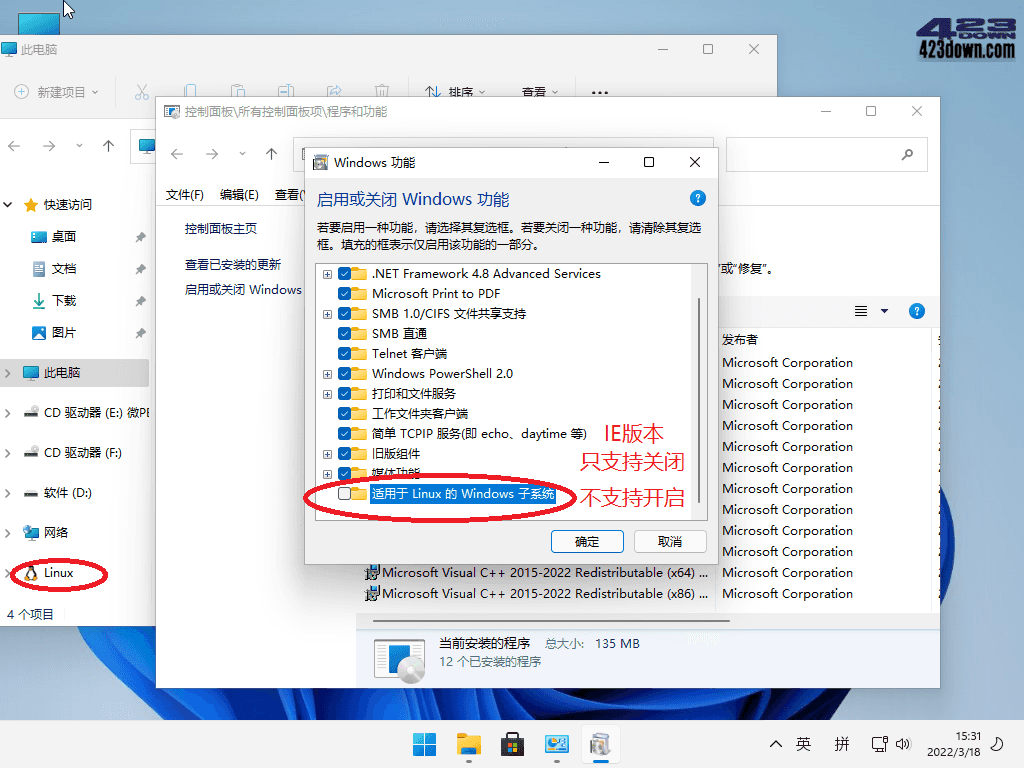Open view dropdown arrow next to list icon

tap(885, 312)
